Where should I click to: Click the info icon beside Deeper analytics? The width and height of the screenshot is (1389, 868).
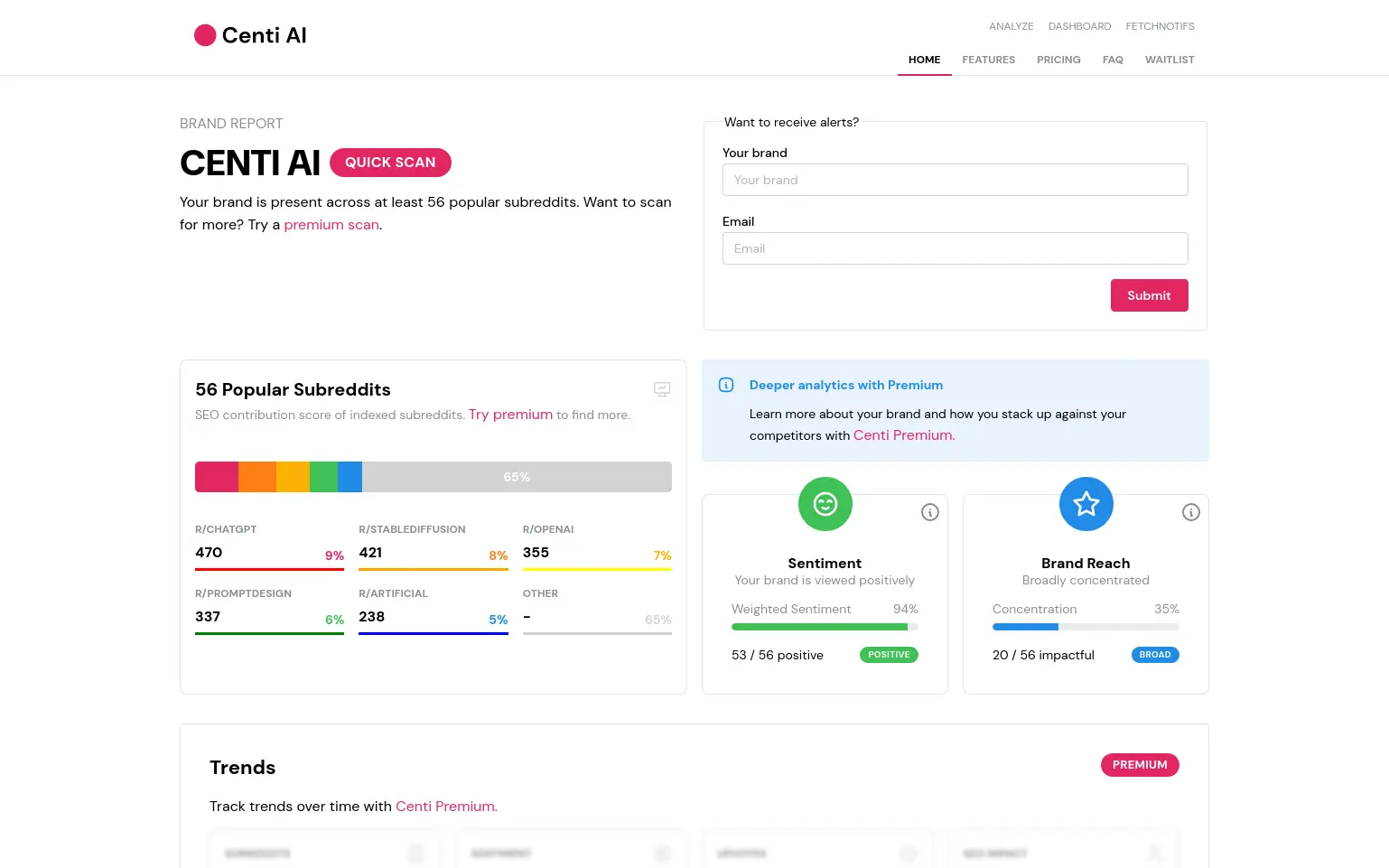click(x=726, y=385)
